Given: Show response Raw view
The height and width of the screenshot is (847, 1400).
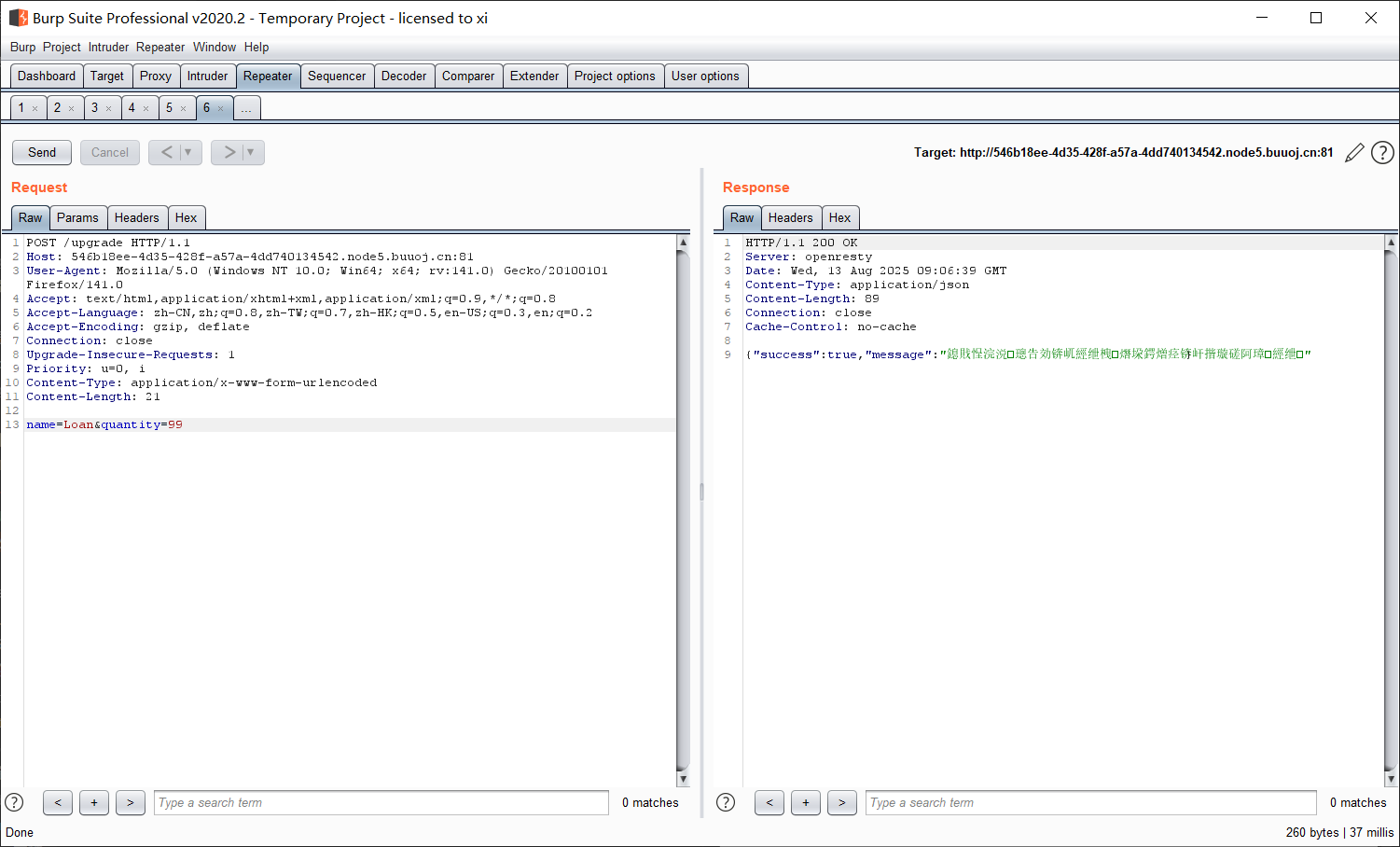Looking at the screenshot, I should pyautogui.click(x=742, y=218).
